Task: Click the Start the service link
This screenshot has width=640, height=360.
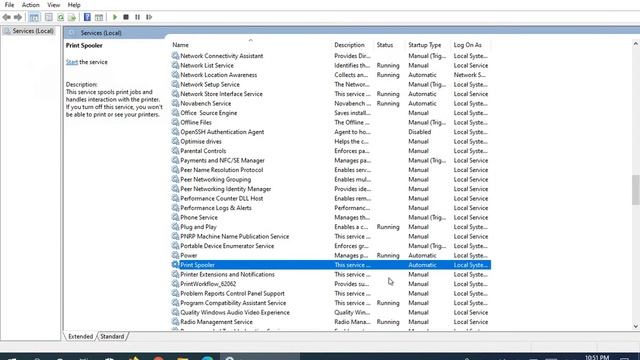Action: [x=72, y=62]
